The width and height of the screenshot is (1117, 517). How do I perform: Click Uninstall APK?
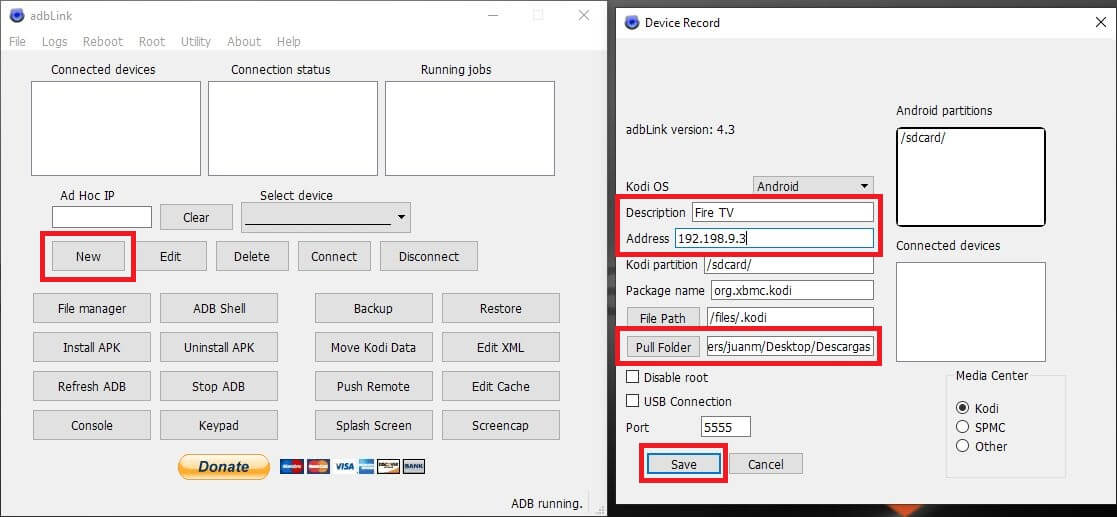219,348
